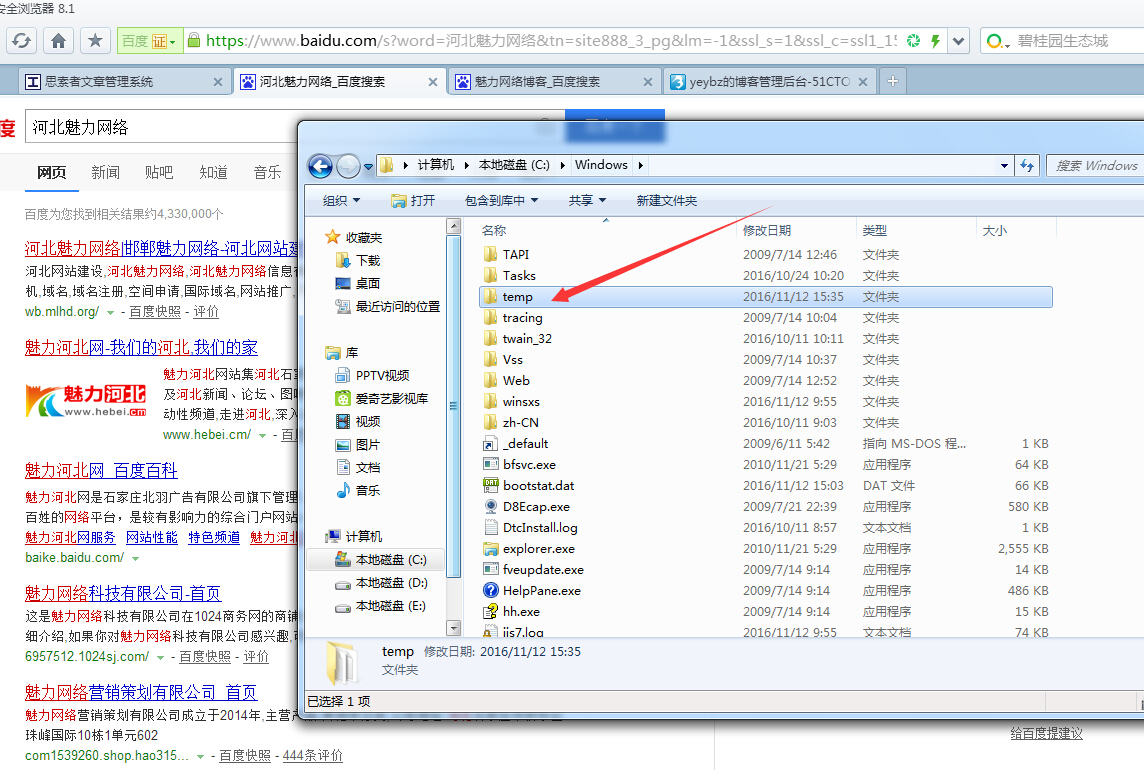Open the 组织 menu dropdown

pyautogui.click(x=341, y=200)
